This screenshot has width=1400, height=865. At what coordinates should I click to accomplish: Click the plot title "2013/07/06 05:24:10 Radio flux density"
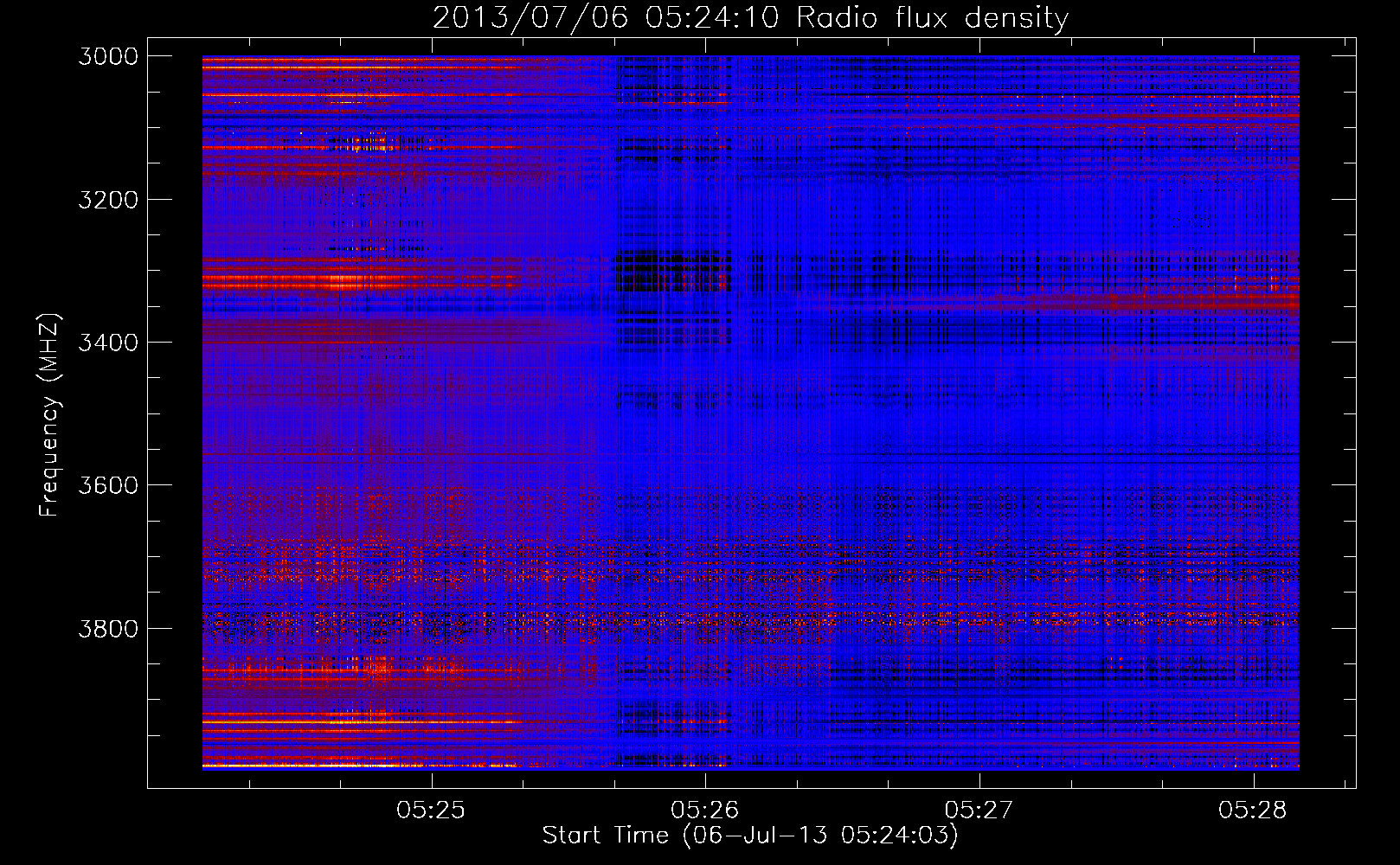coord(750,17)
